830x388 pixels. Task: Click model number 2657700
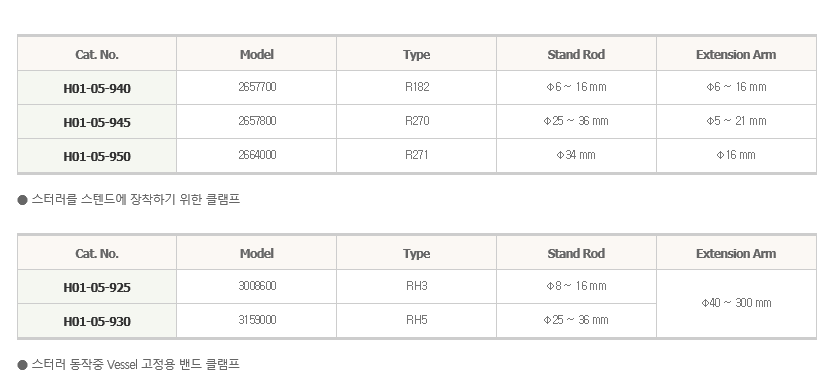coord(257,87)
